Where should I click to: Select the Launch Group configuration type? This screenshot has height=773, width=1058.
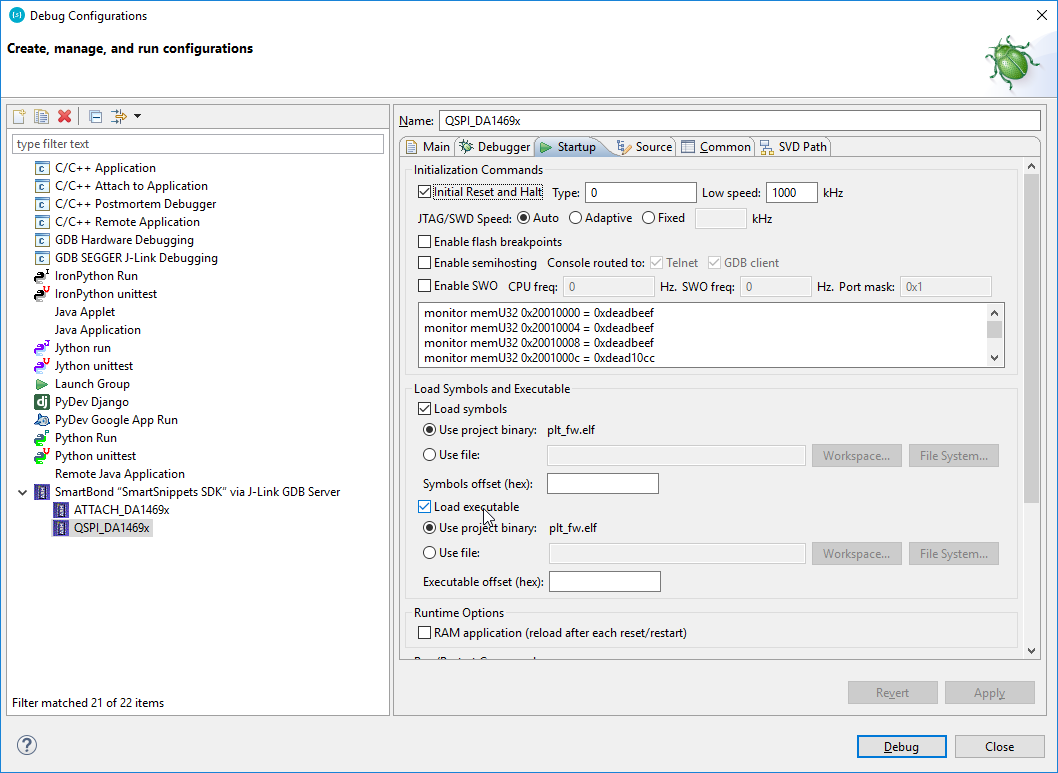click(92, 384)
